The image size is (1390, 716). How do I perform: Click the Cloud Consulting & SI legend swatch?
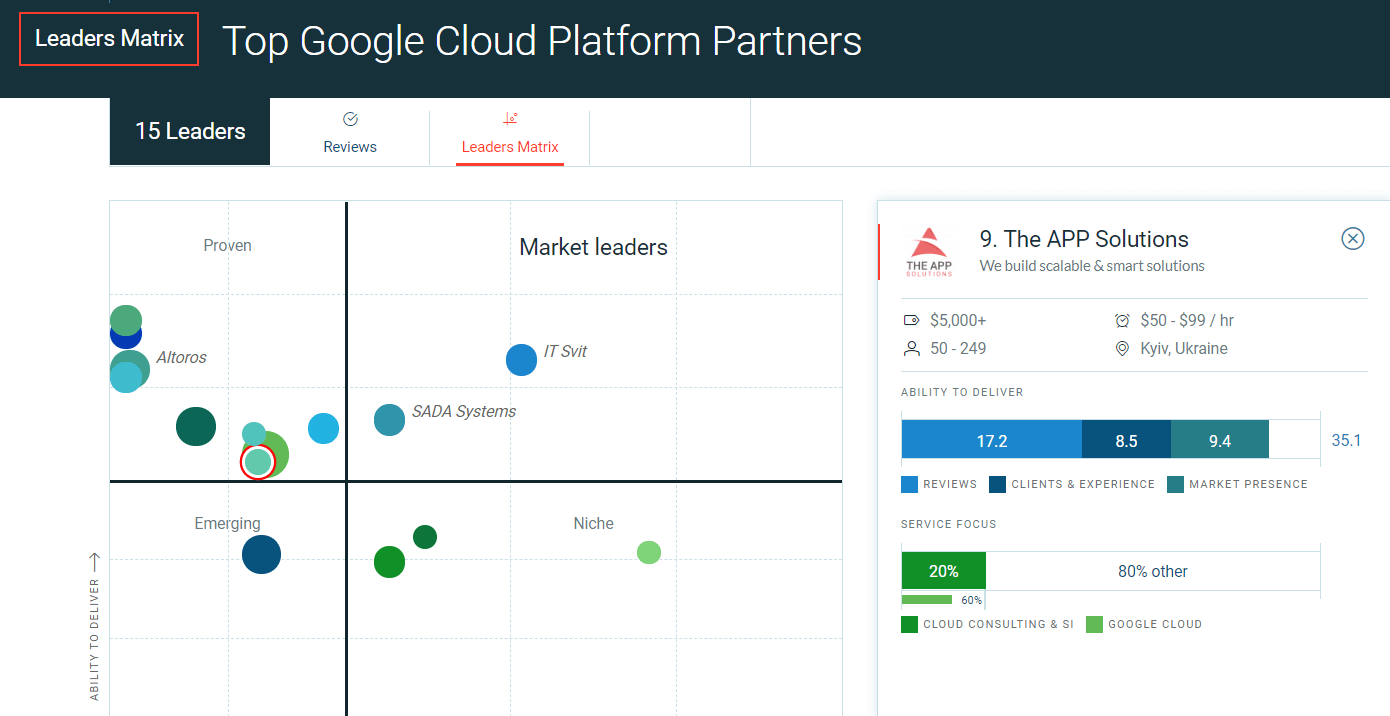coord(909,624)
